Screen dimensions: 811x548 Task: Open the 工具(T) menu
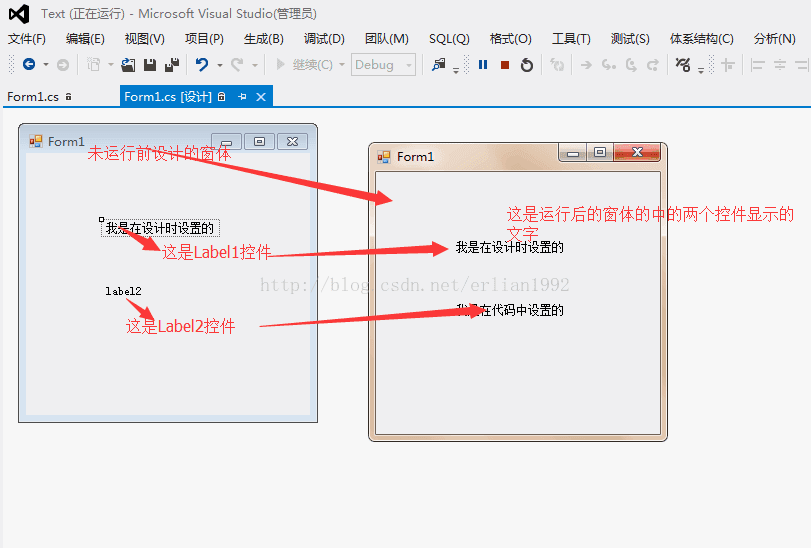pos(572,39)
